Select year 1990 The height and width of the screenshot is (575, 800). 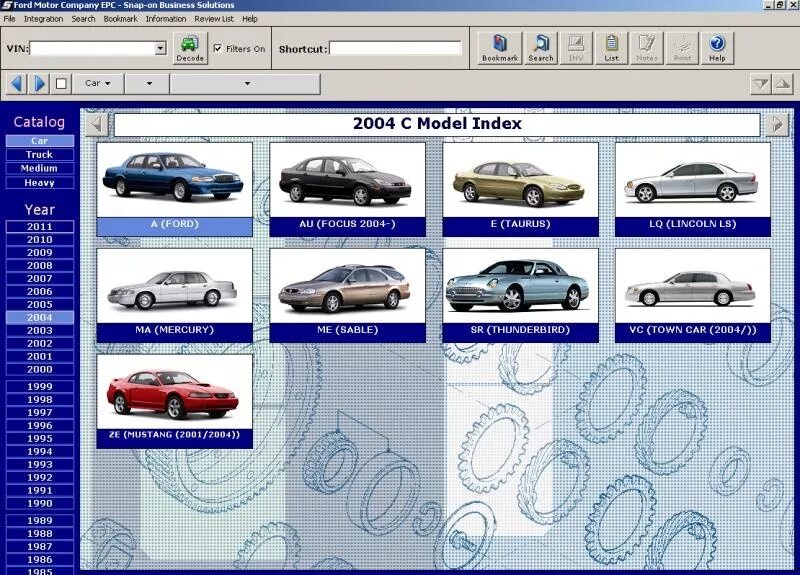[40, 504]
